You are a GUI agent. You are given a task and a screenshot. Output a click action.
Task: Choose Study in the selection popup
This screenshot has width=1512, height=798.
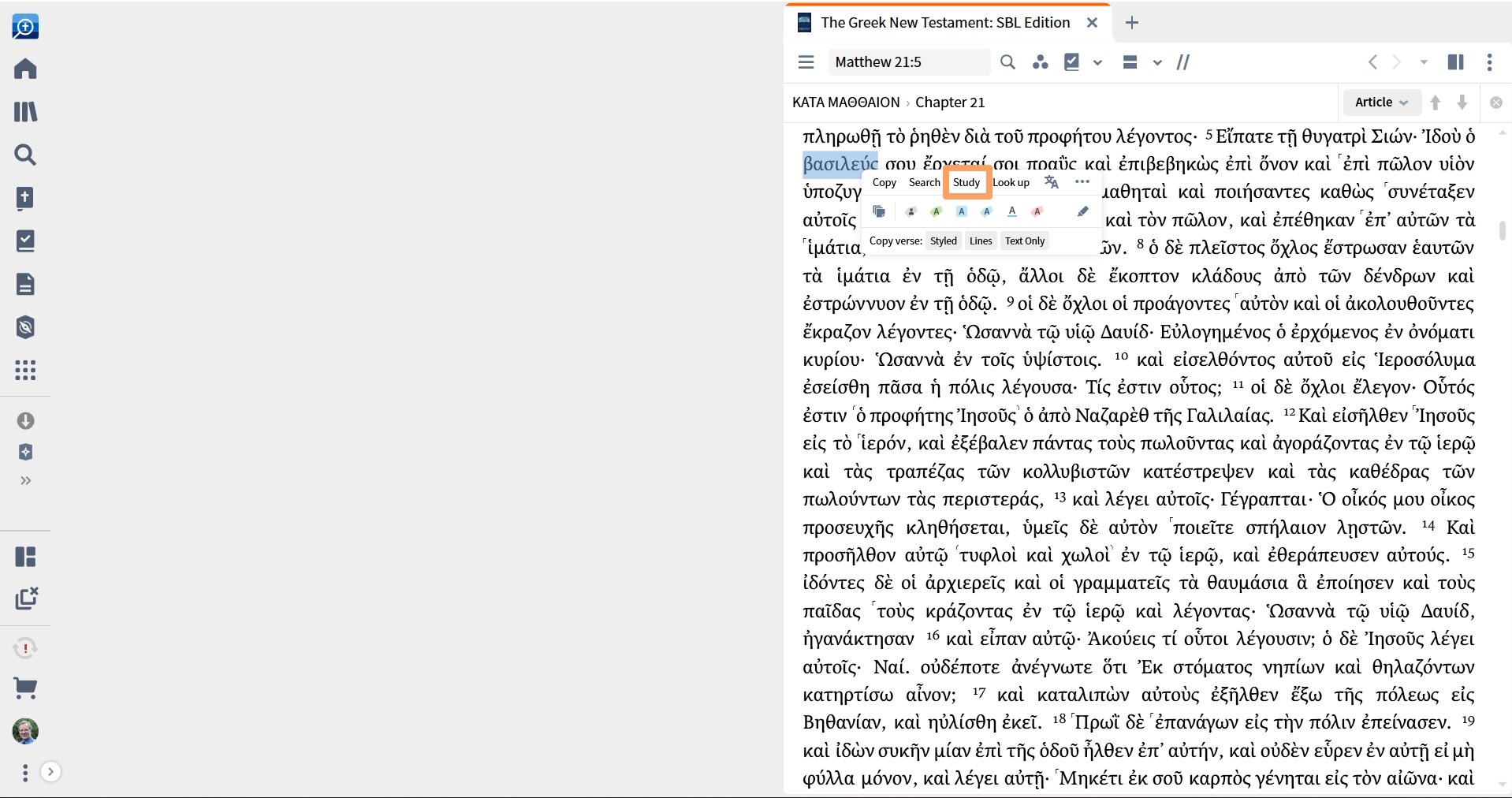point(966,182)
